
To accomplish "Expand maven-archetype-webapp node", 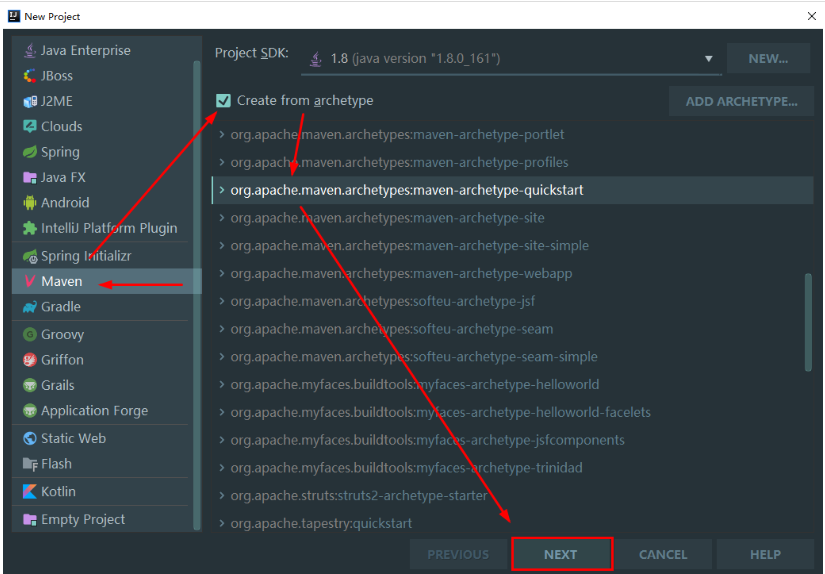I will click(x=222, y=274).
